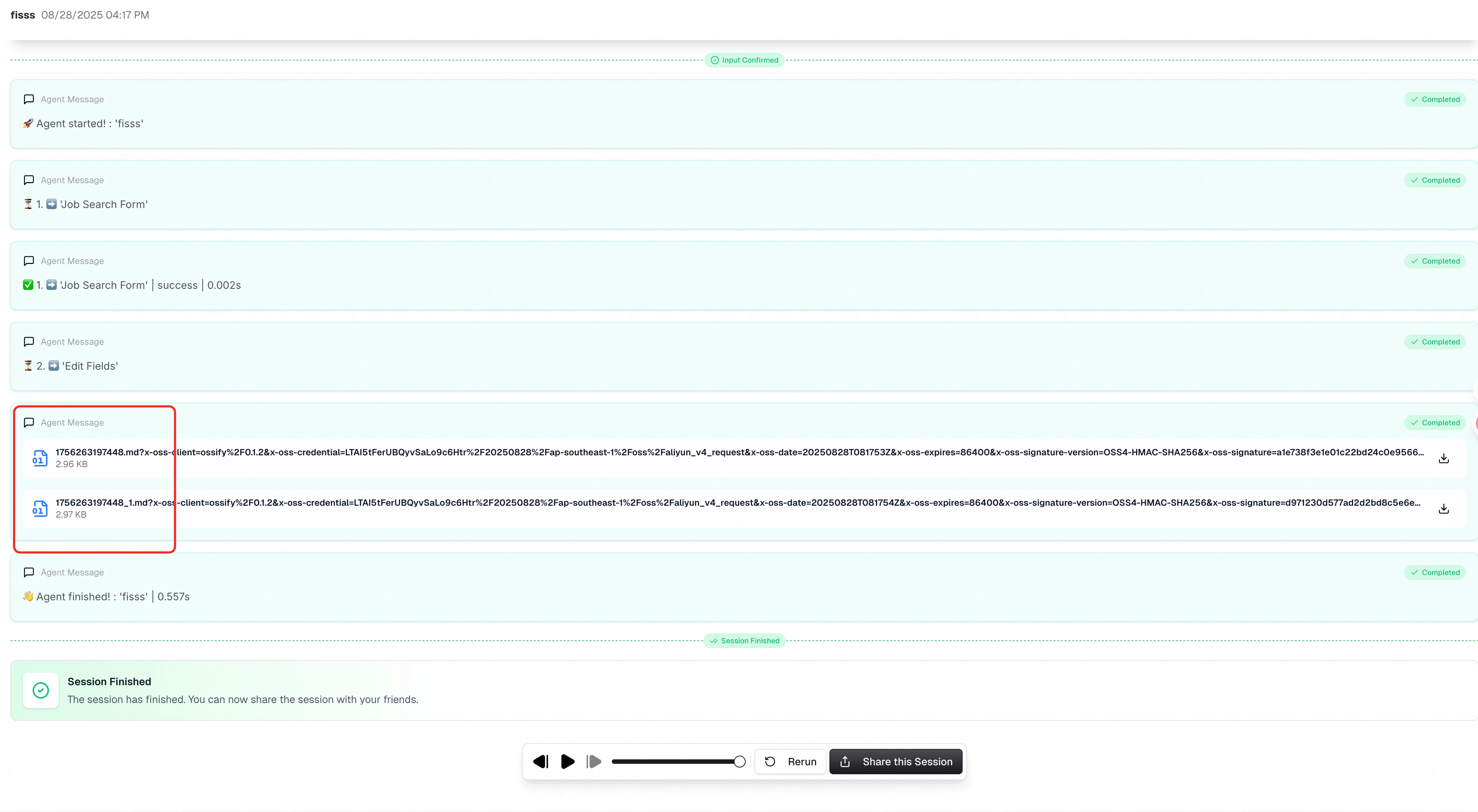The width and height of the screenshot is (1478, 812).
Task: Click Completed badge on 'Agent finished' card
Action: [1435, 573]
